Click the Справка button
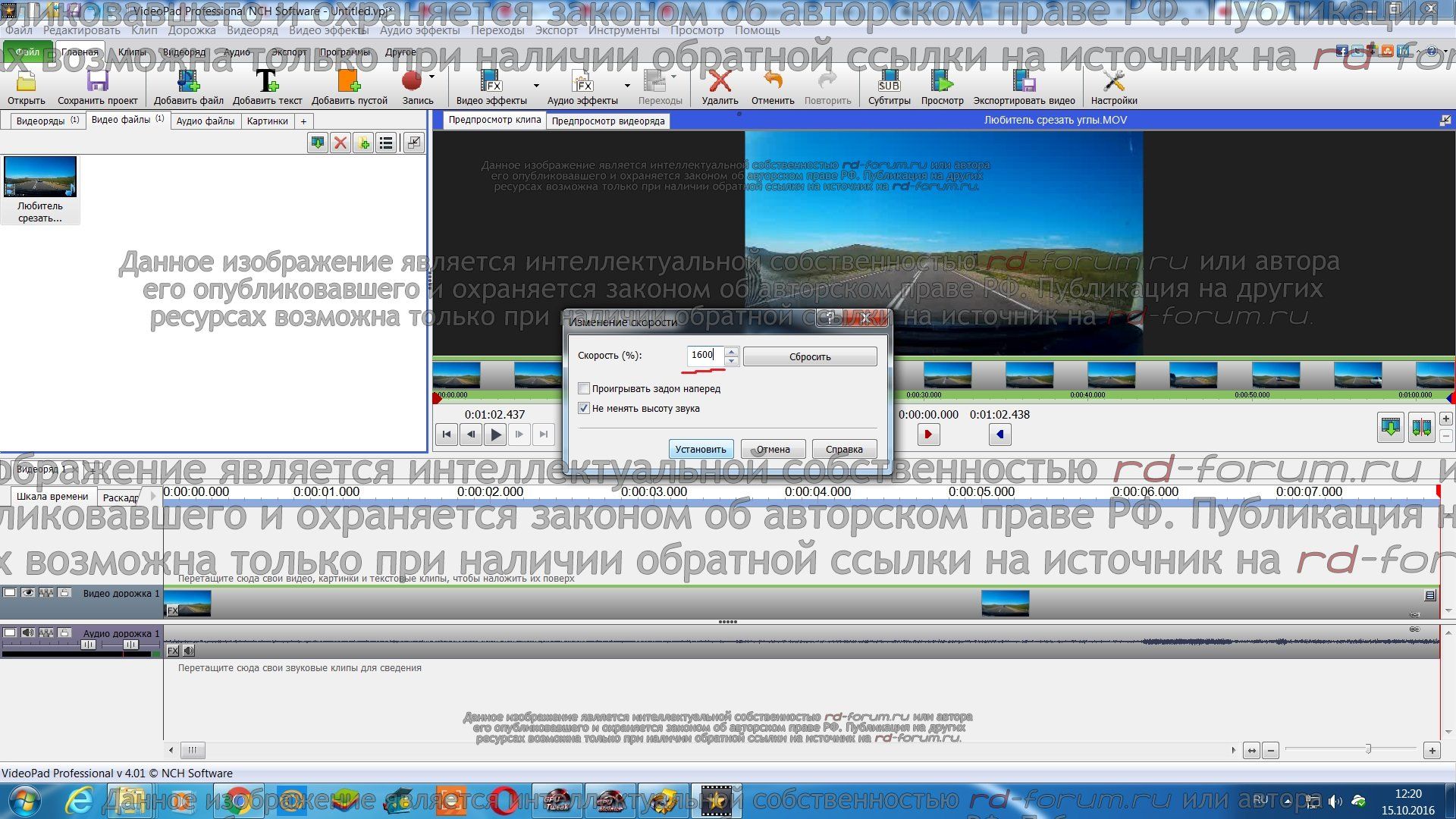1456x819 pixels. click(844, 449)
